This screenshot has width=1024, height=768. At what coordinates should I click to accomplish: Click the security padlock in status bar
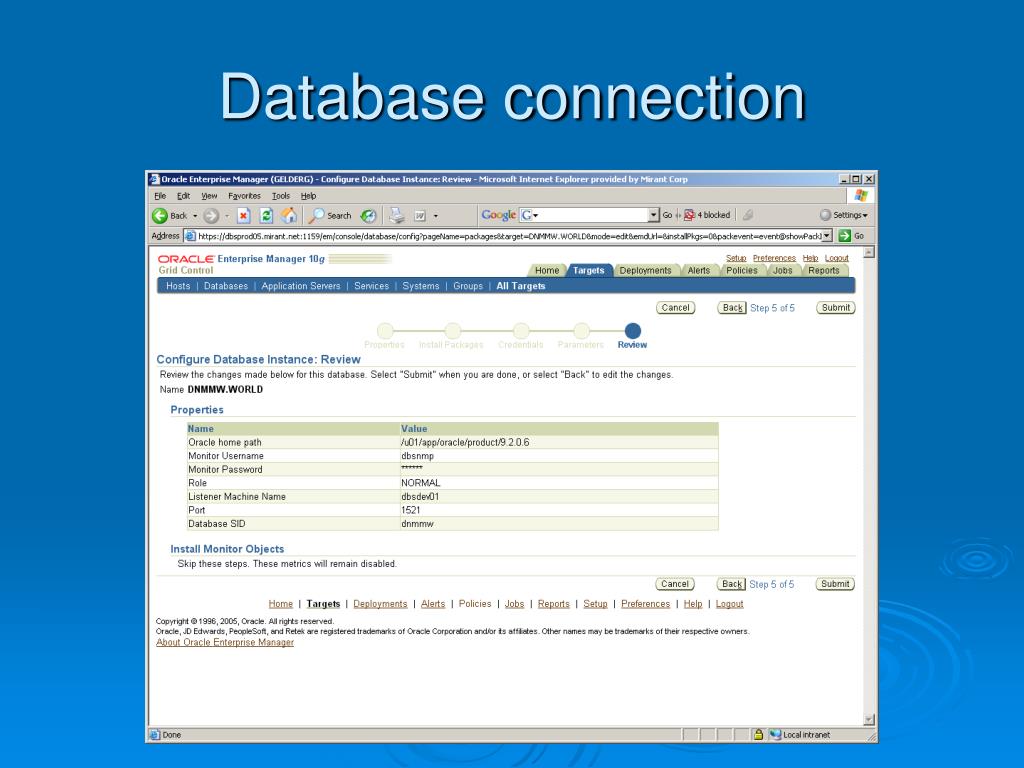pos(758,735)
